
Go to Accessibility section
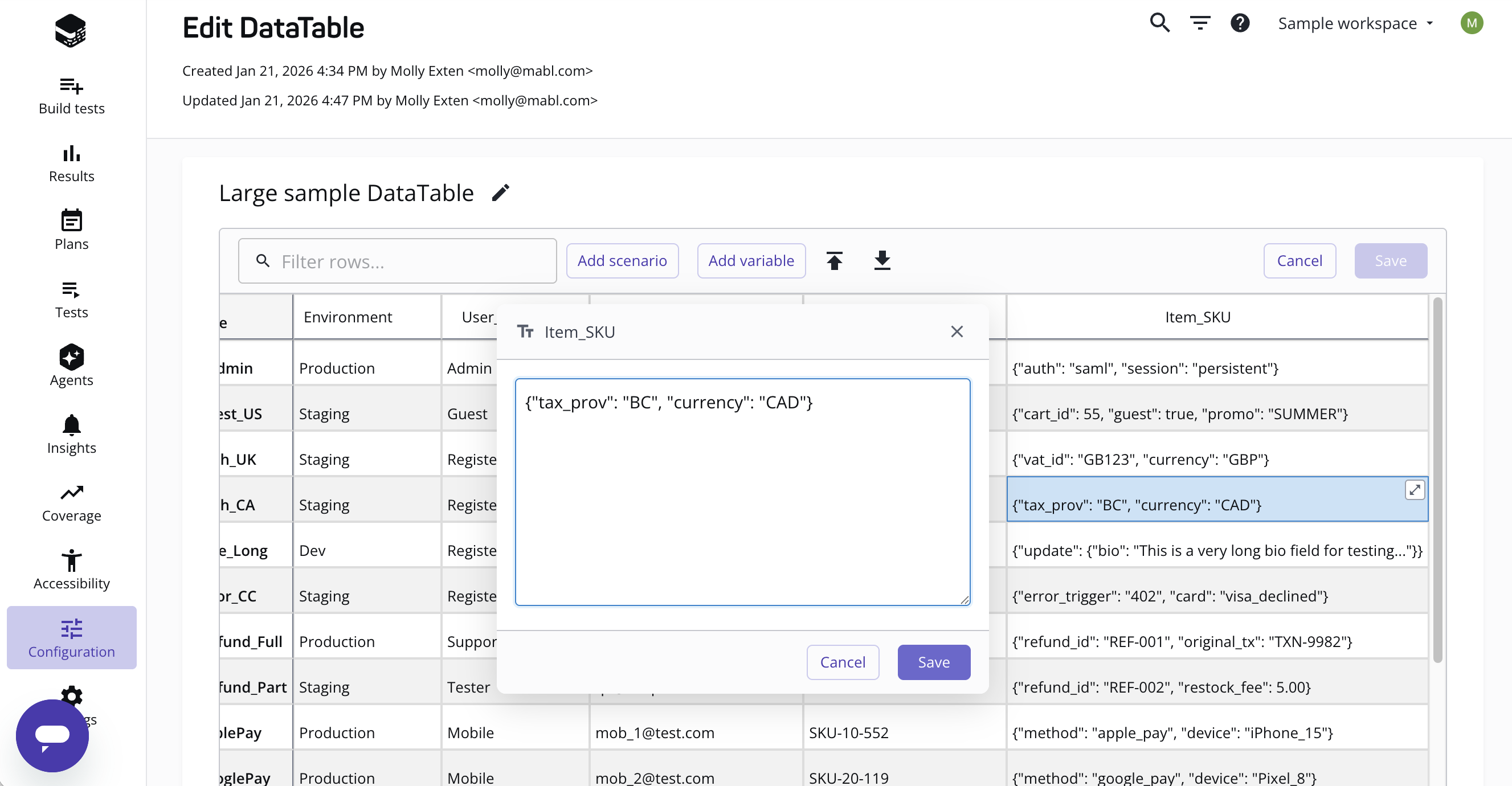72,571
